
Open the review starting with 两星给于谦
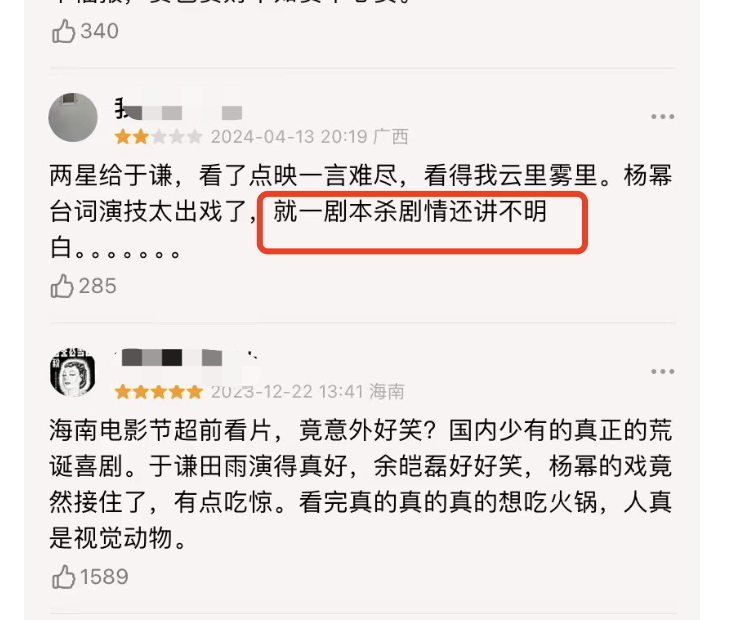tap(360, 211)
